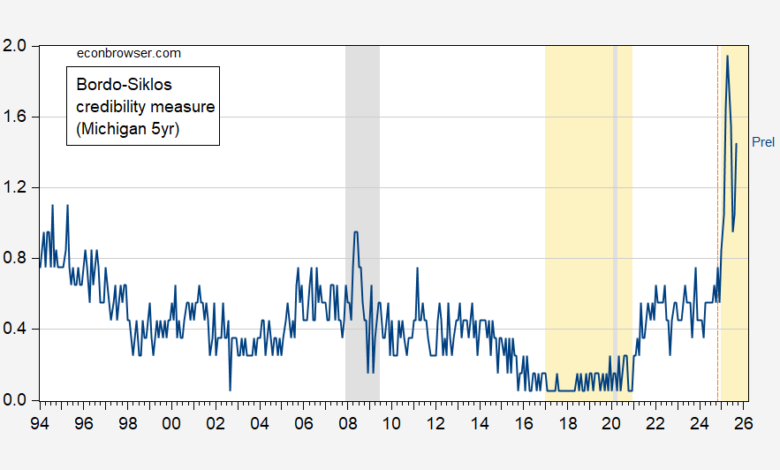Click the 20 year label on the x-axis
This screenshot has width=780, height=470.
click(x=611, y=423)
